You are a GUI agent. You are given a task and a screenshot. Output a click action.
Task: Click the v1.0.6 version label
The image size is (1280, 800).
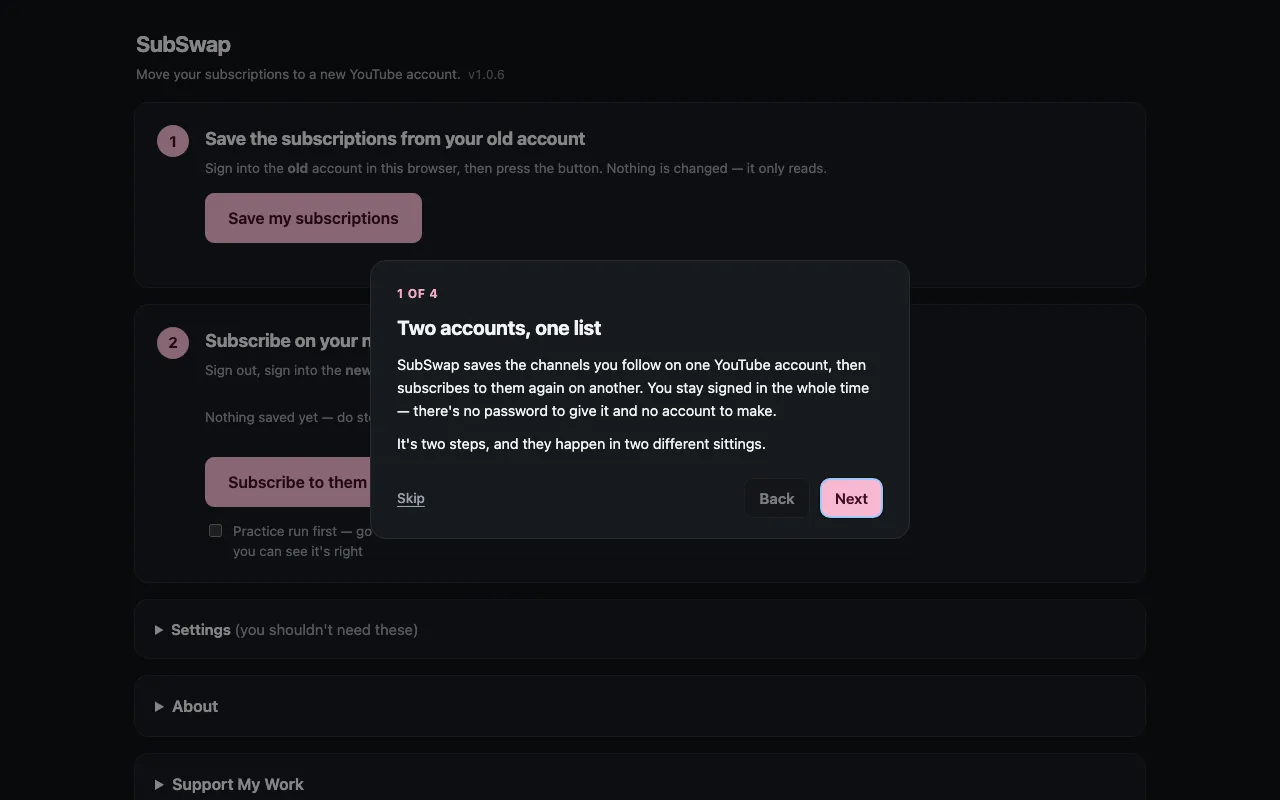[486, 74]
